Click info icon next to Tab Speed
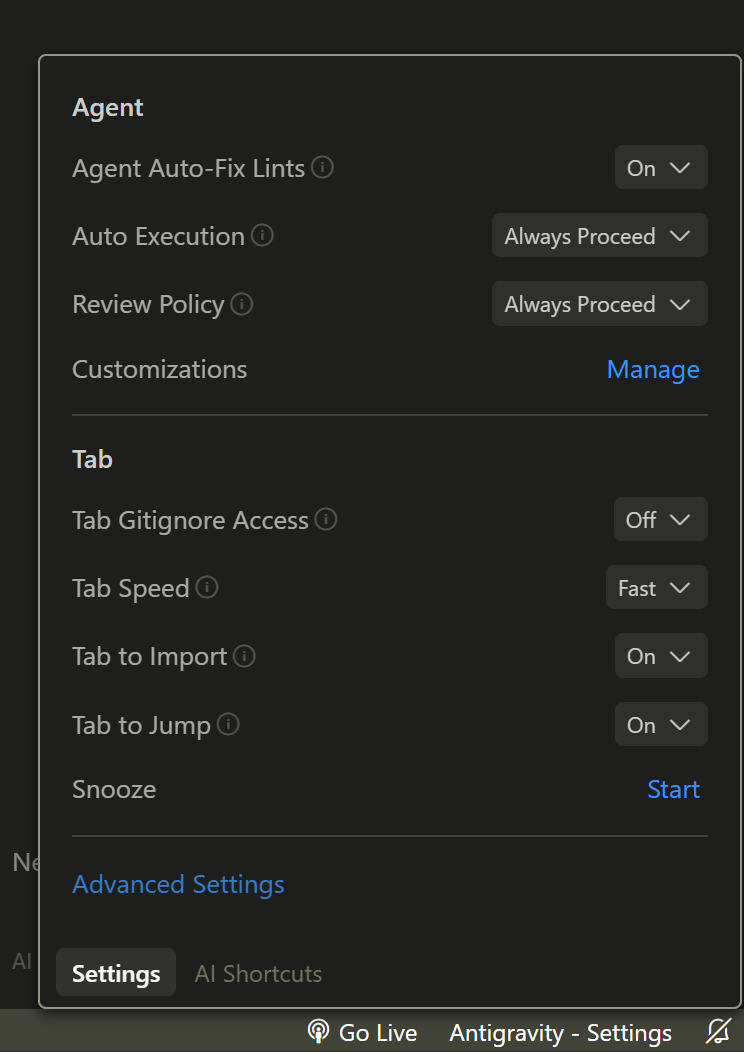The width and height of the screenshot is (744, 1052). coord(207,587)
